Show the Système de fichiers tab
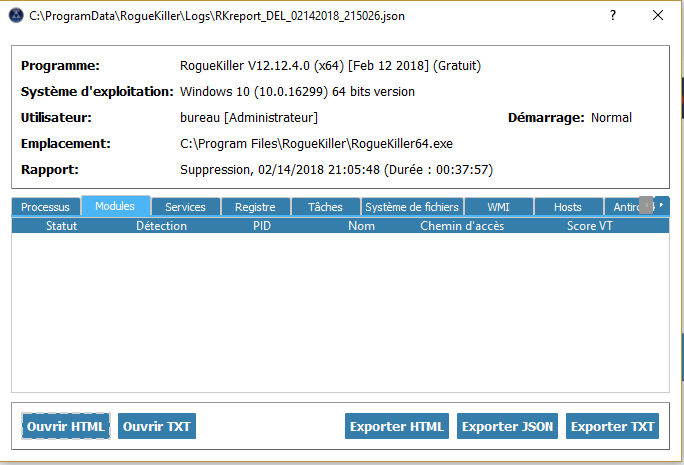 (x=412, y=207)
